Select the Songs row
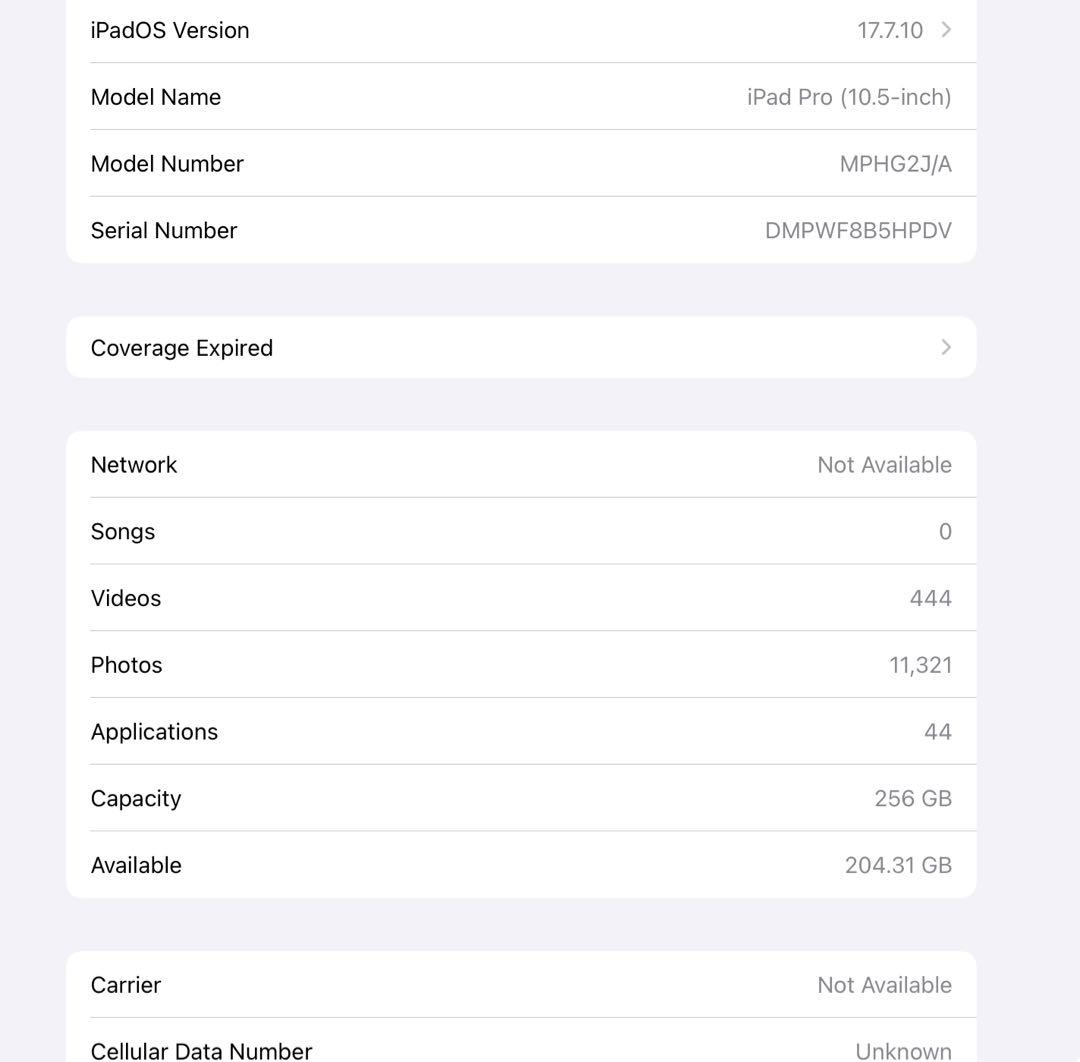 (x=520, y=531)
